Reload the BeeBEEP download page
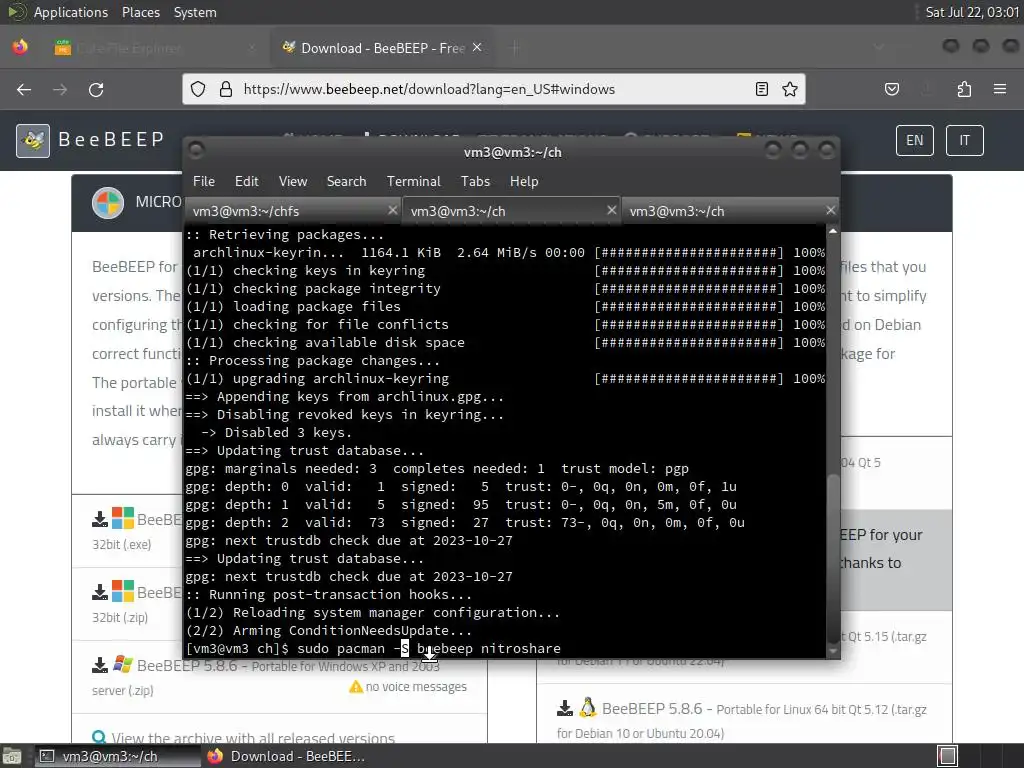 tap(96, 89)
